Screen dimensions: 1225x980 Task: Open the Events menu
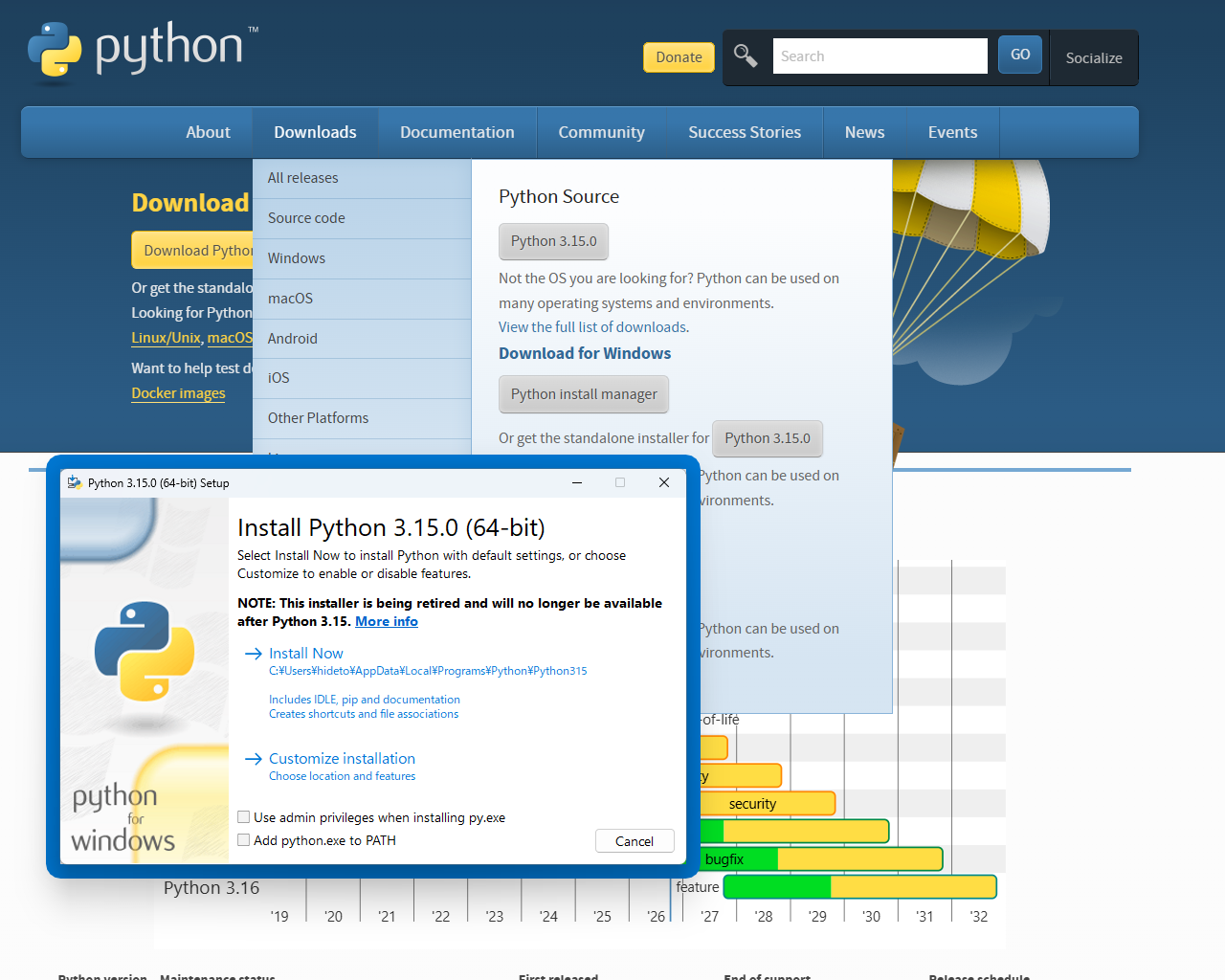click(952, 132)
